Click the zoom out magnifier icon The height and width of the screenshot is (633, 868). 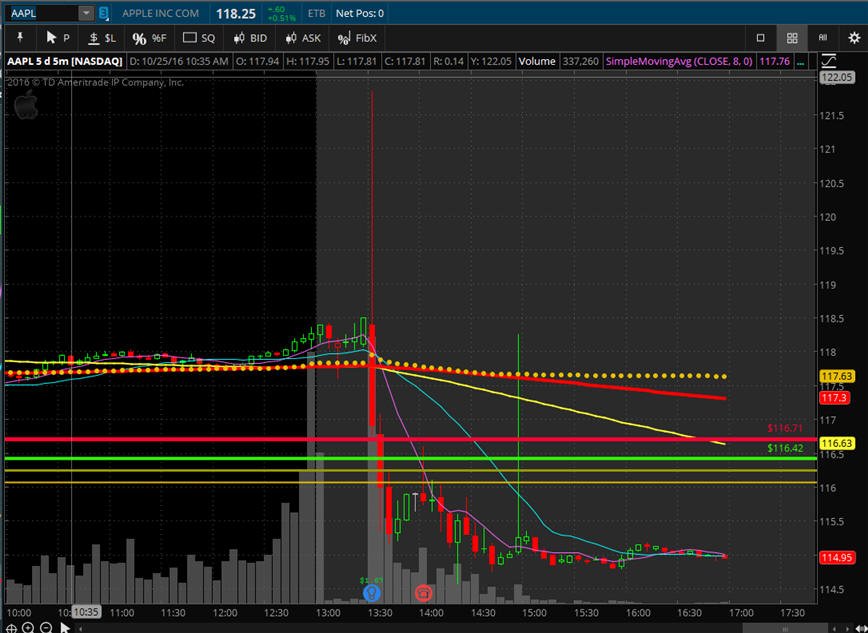pos(46,628)
